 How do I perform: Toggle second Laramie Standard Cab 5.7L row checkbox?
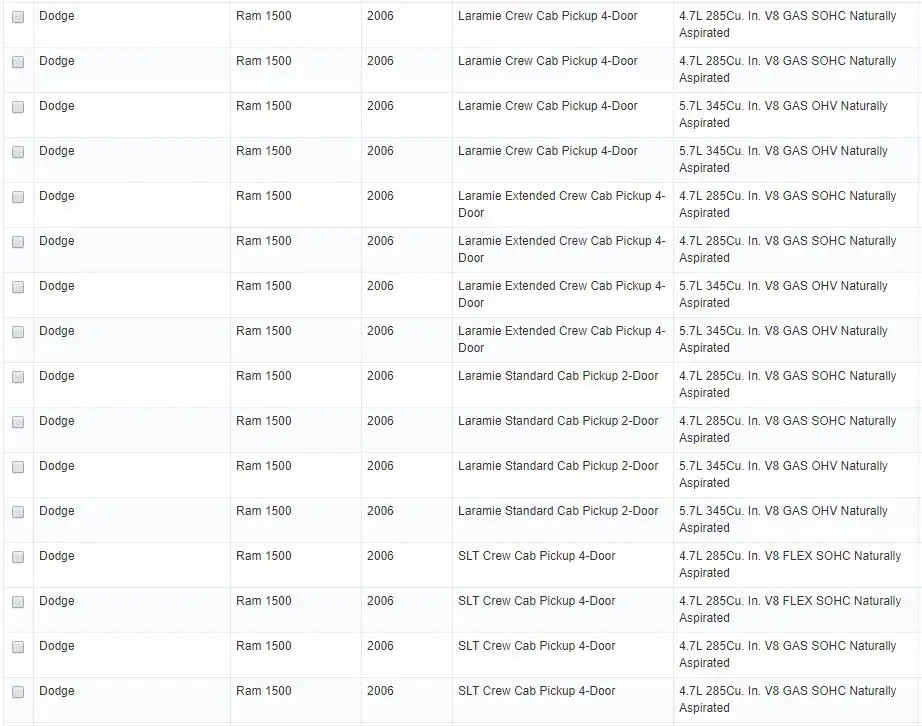pos(18,512)
